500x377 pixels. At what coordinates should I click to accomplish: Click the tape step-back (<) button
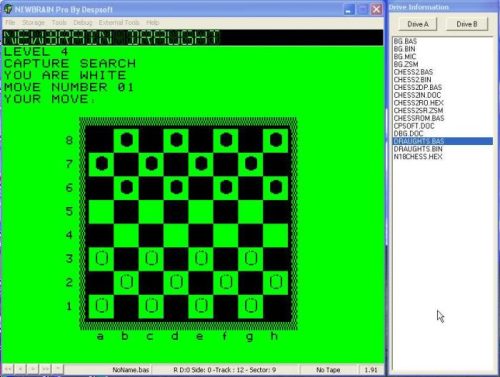20,369
